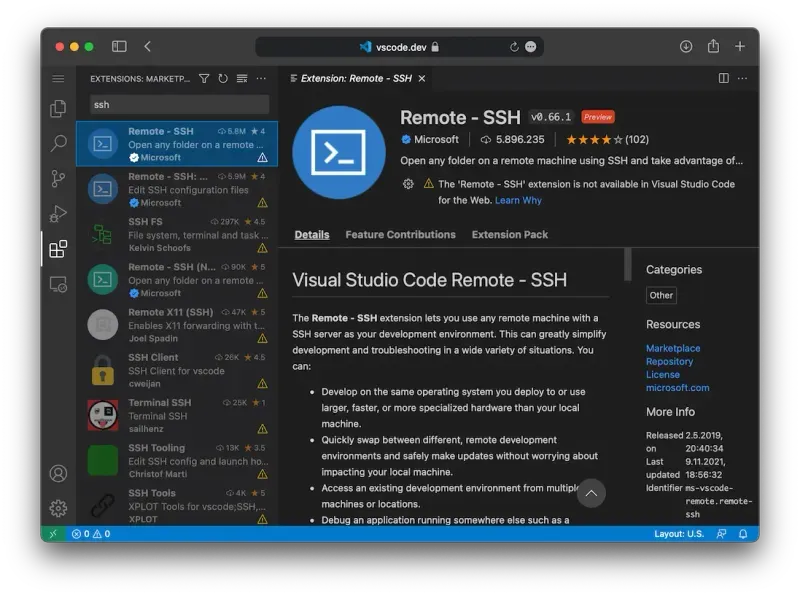Select the Terminal SSH extension
This screenshot has width=800, height=596.
click(177, 415)
